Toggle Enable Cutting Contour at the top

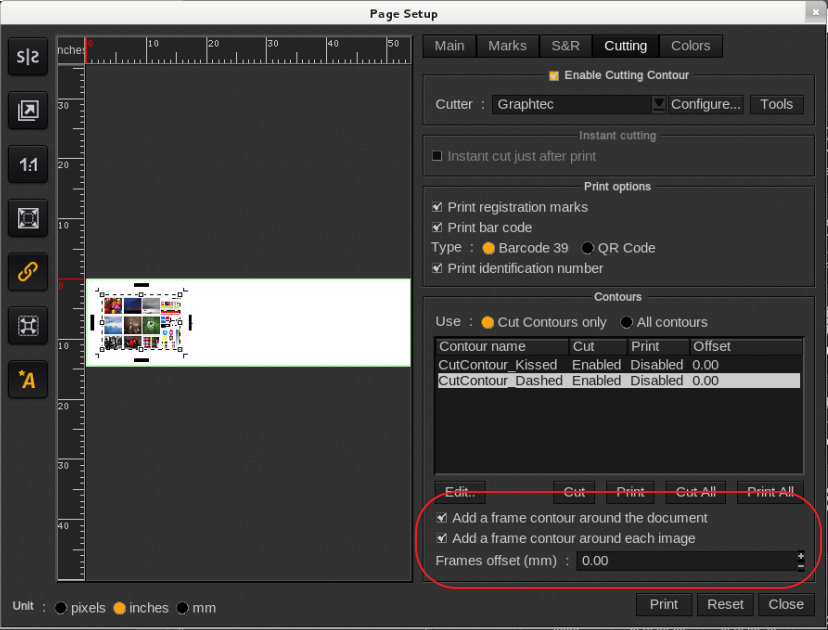pos(553,75)
